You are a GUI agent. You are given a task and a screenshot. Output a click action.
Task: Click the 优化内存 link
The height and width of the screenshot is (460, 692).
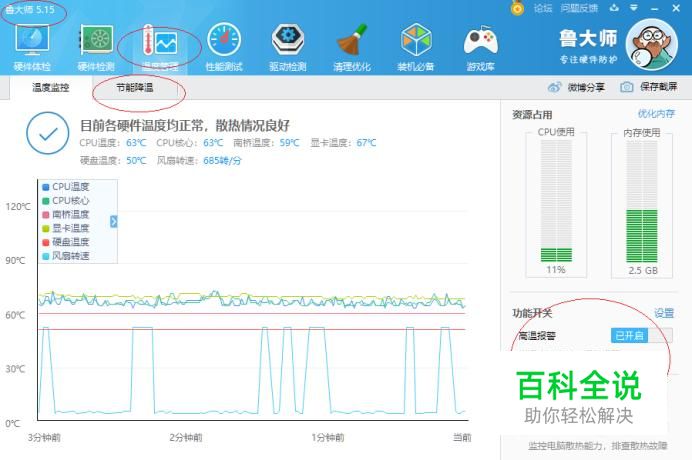click(656, 114)
